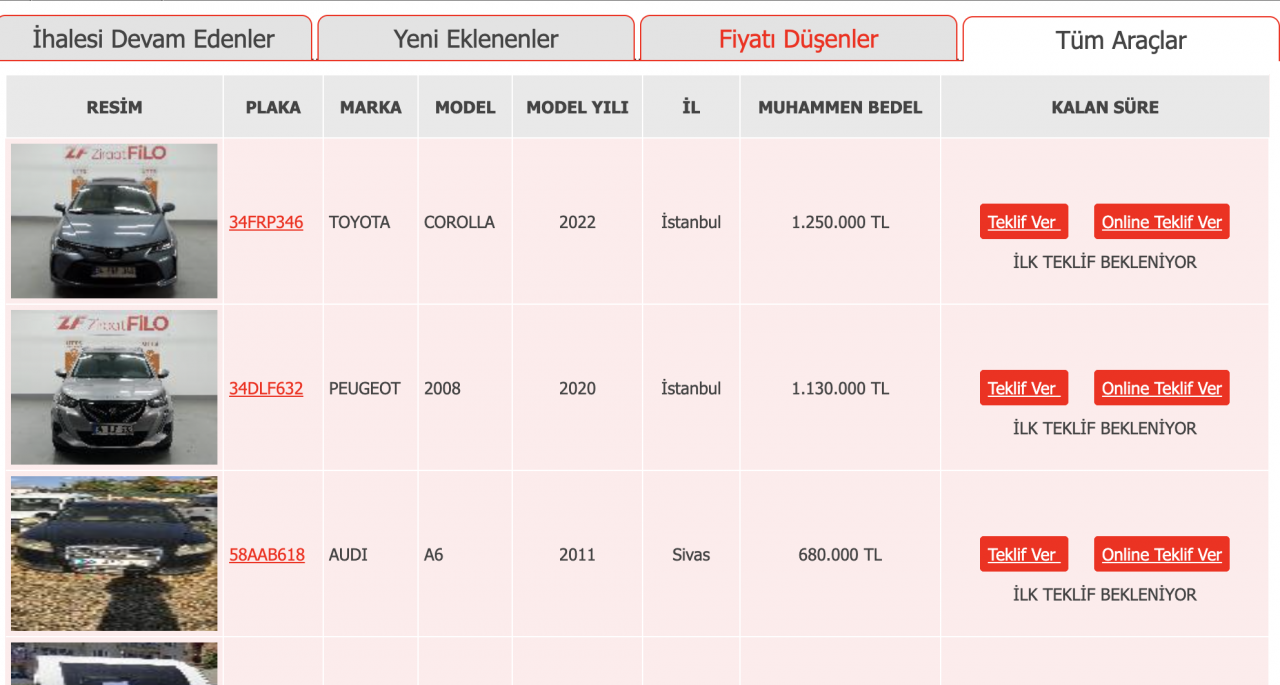1280x685 pixels.
Task: Switch to Yeni Eklenenler tab
Action: tap(476, 40)
